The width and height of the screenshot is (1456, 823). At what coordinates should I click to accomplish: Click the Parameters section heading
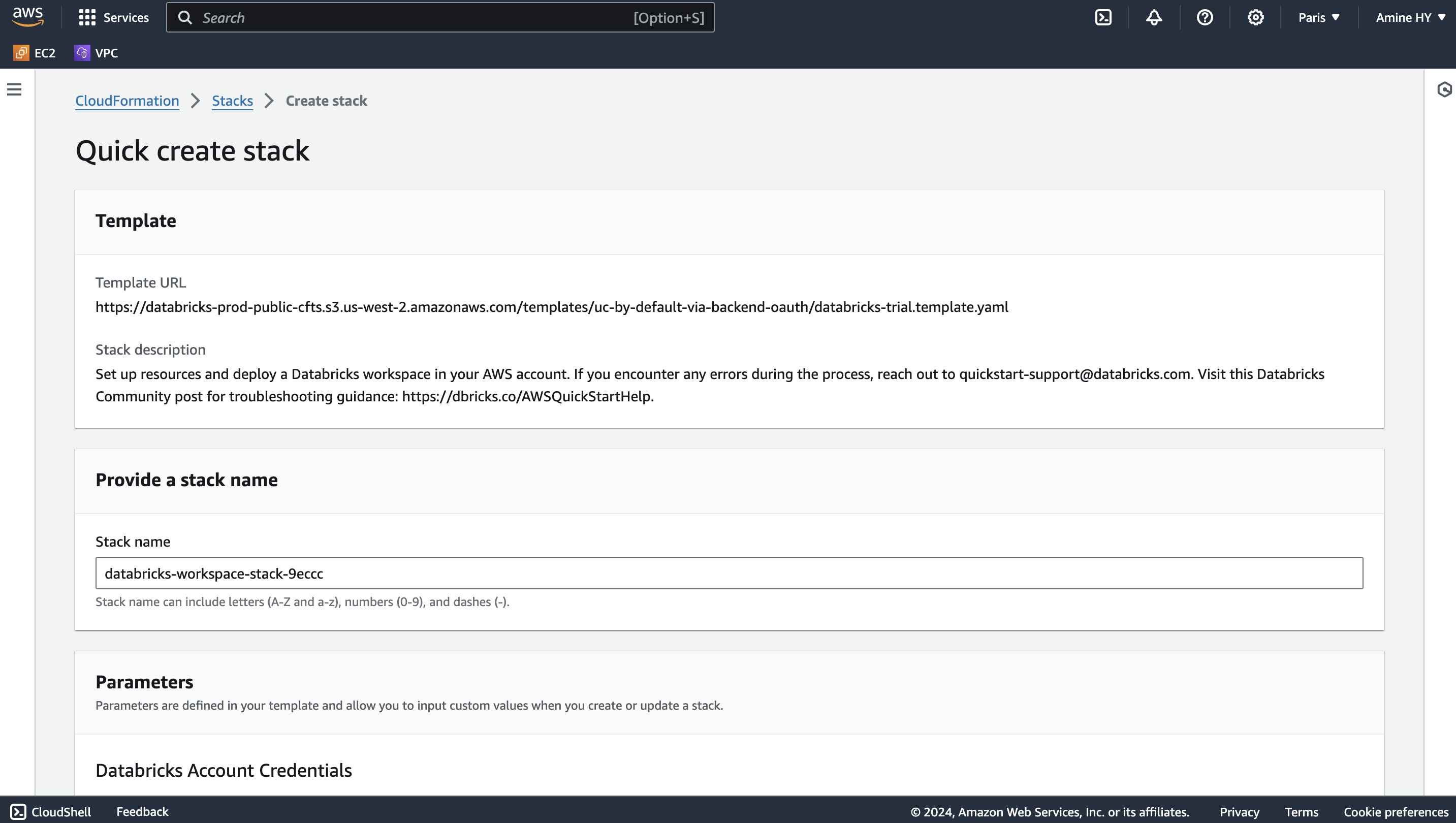[144, 682]
